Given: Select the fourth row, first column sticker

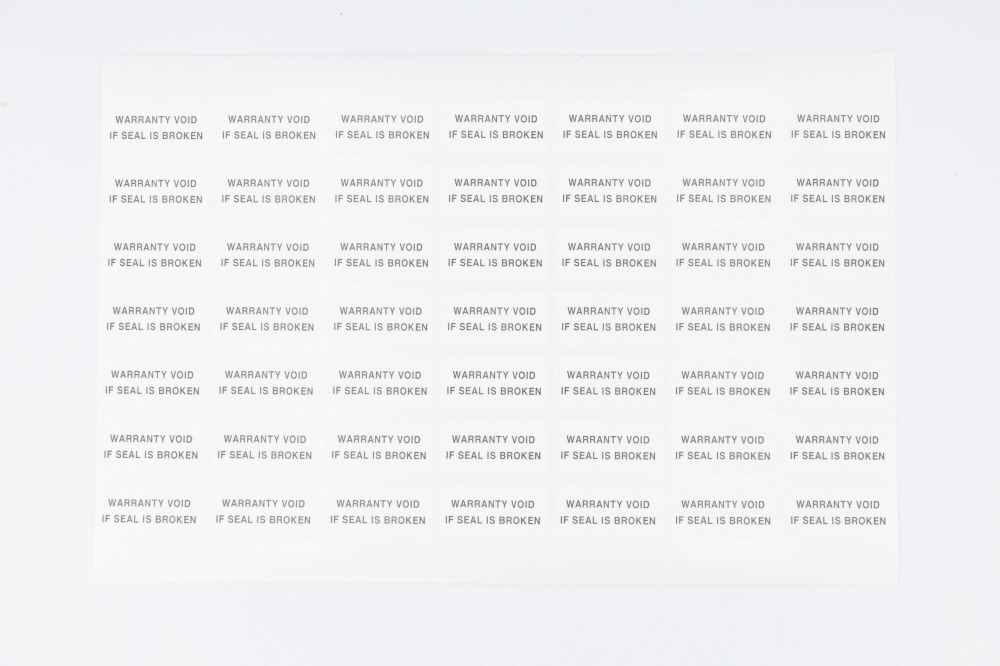Looking at the screenshot, I should click(x=153, y=319).
